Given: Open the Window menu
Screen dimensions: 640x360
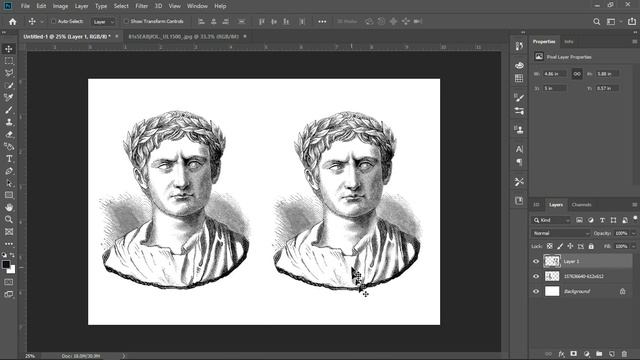Looking at the screenshot, I should [x=197, y=6].
